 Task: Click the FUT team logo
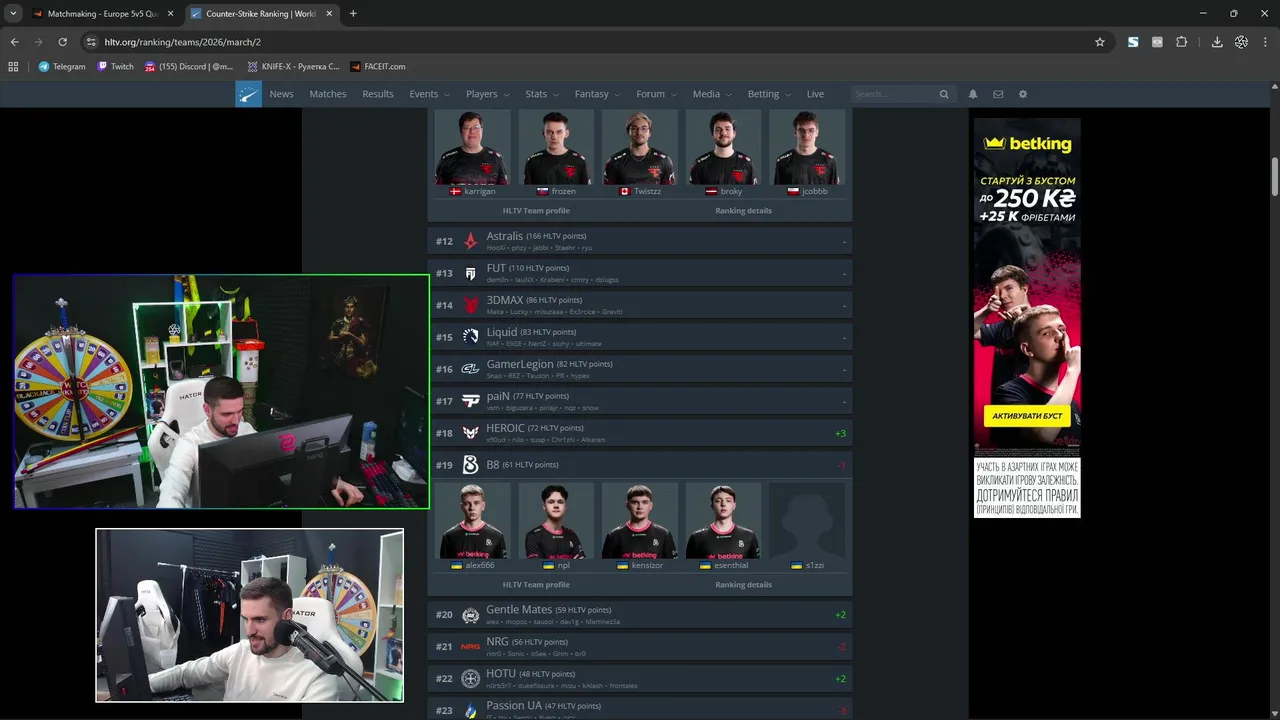pos(471,273)
